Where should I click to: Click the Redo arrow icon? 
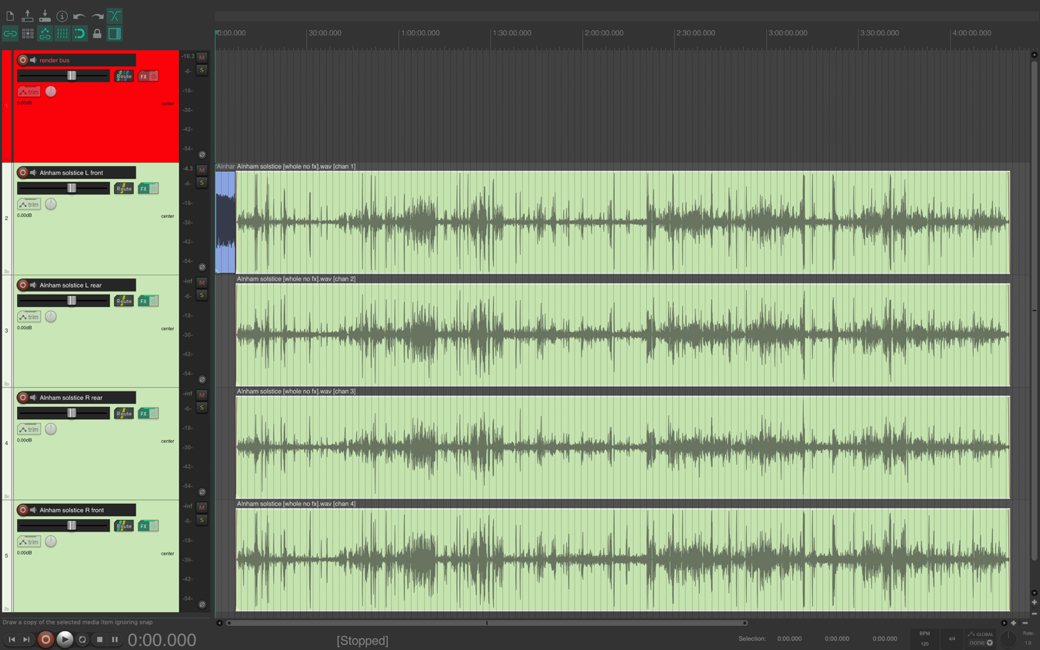point(97,16)
